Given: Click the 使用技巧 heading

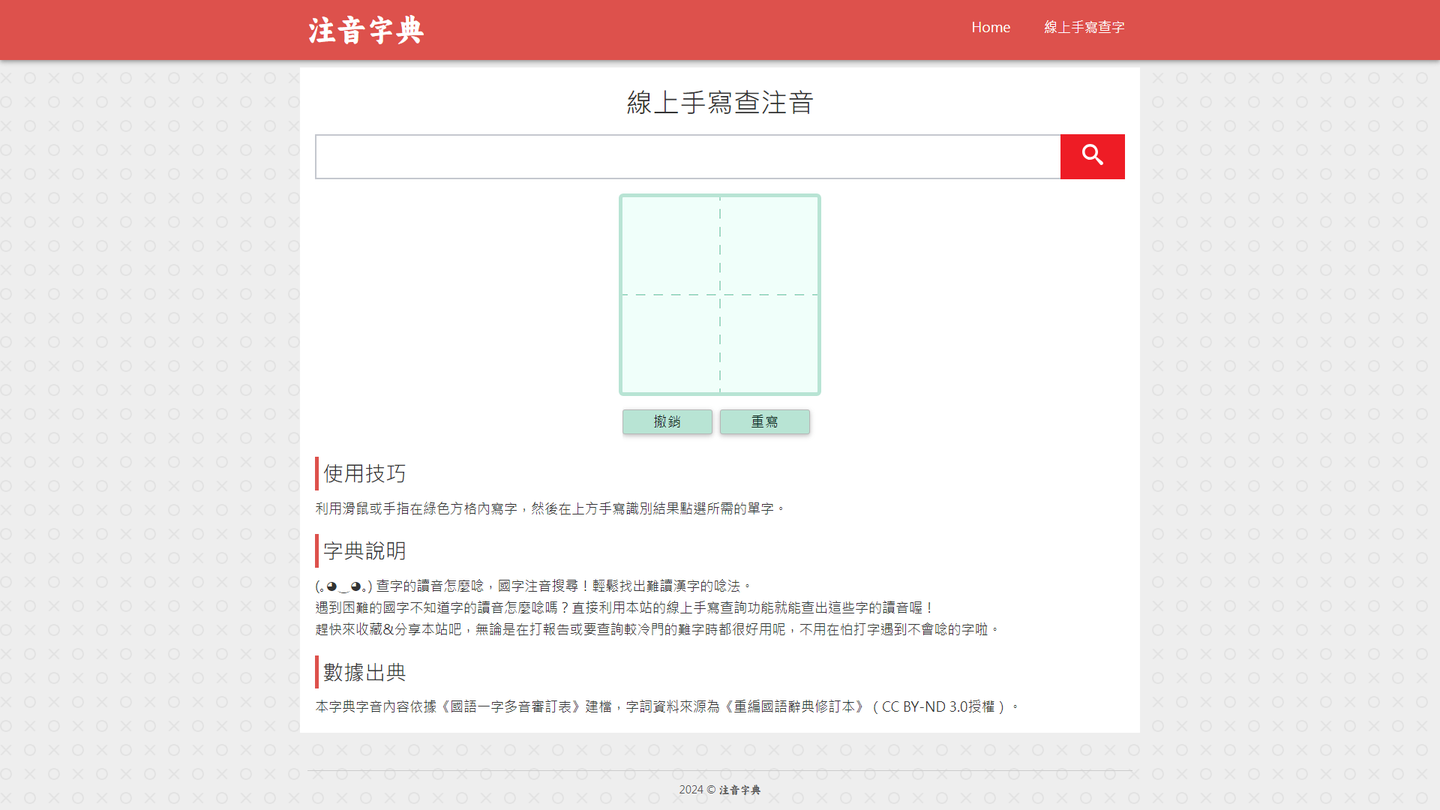Looking at the screenshot, I should click(x=364, y=473).
